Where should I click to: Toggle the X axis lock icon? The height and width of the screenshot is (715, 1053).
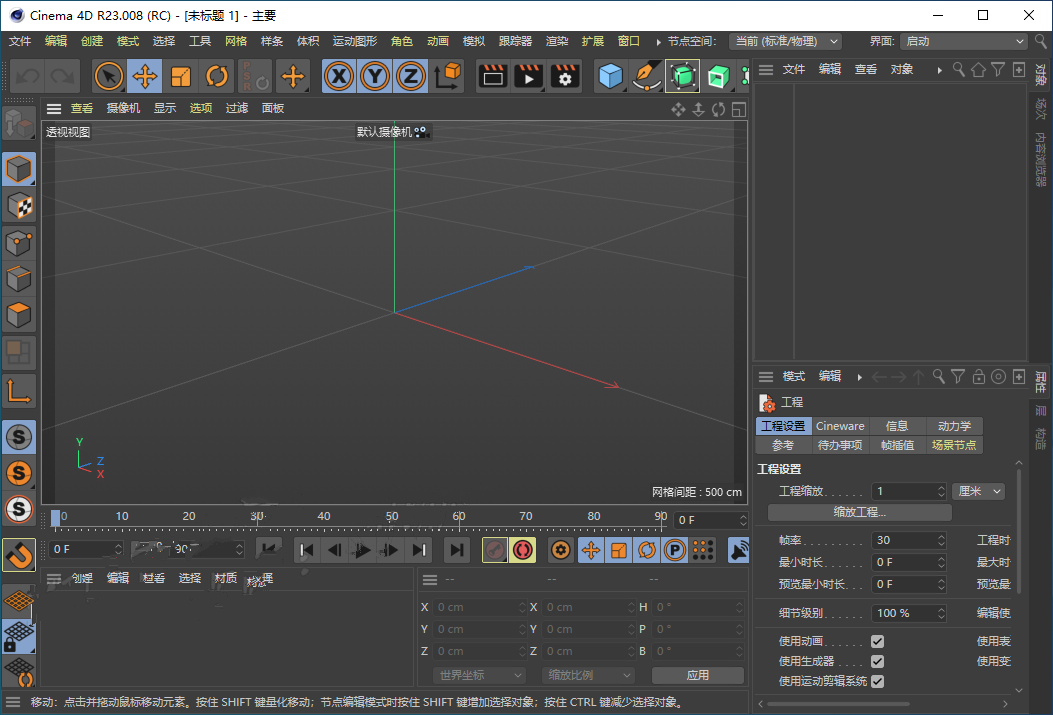coord(338,77)
